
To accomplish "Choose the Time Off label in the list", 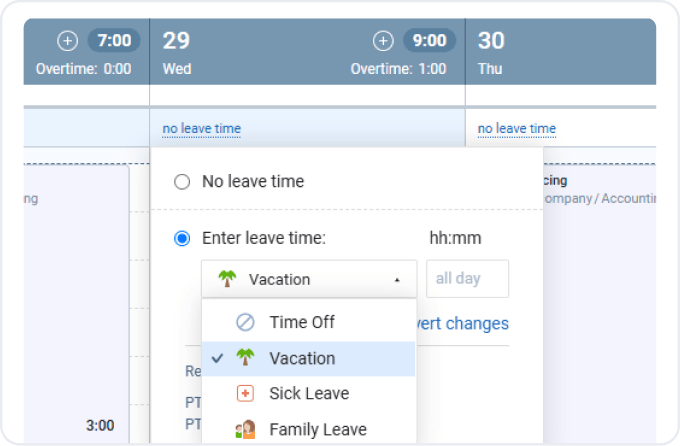I will point(302,322).
